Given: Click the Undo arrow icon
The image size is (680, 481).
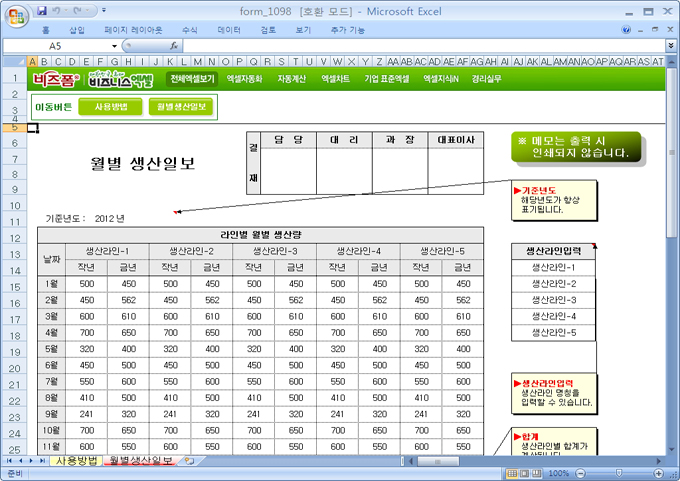Looking at the screenshot, I should tap(58, 10).
